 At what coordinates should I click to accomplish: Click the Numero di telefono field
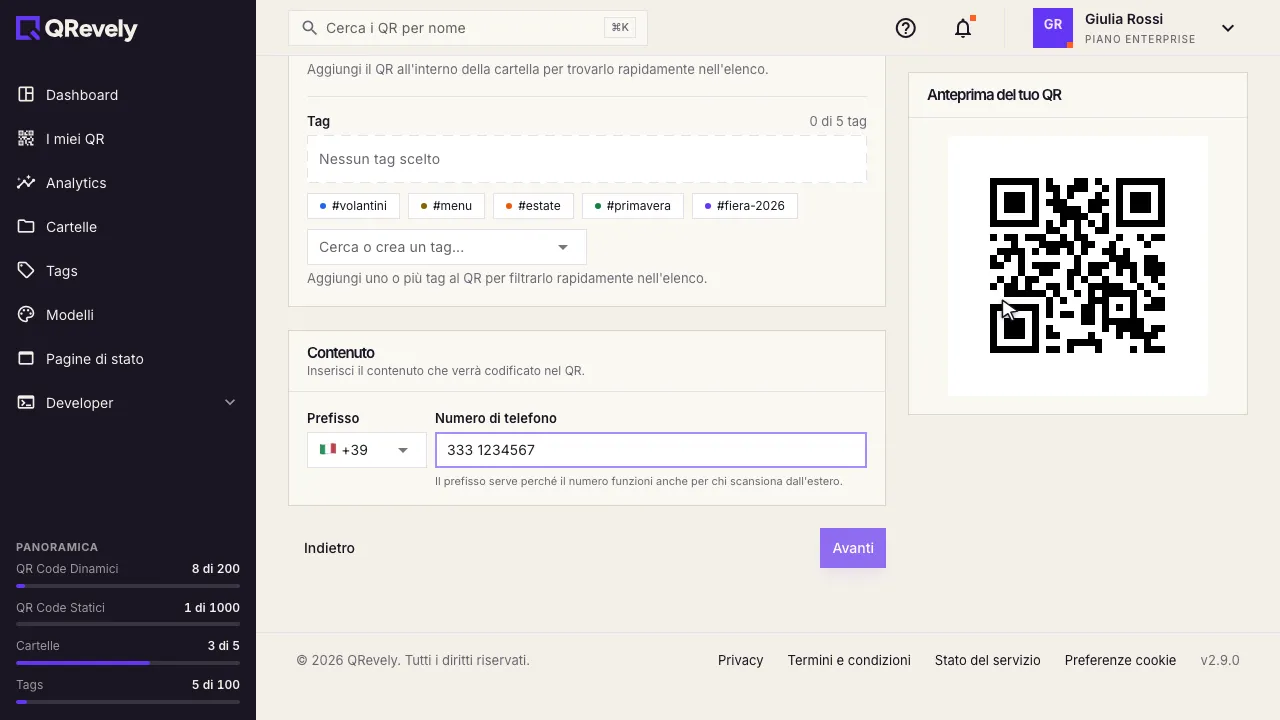click(651, 450)
